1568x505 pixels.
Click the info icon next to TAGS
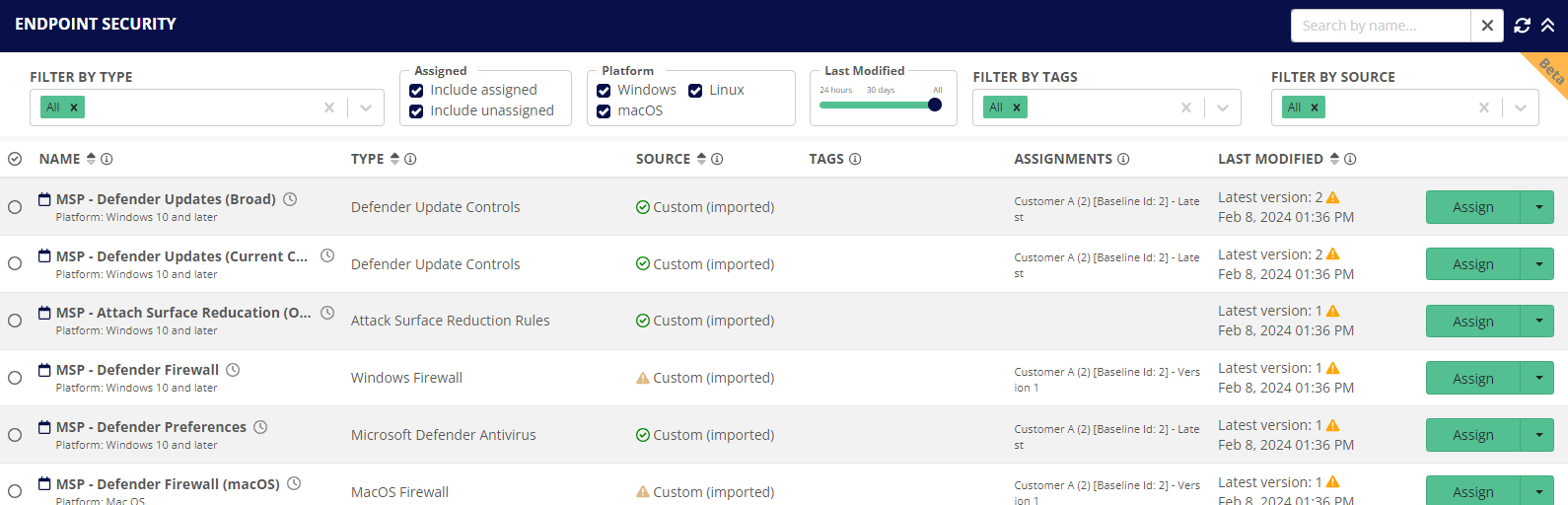point(855,159)
